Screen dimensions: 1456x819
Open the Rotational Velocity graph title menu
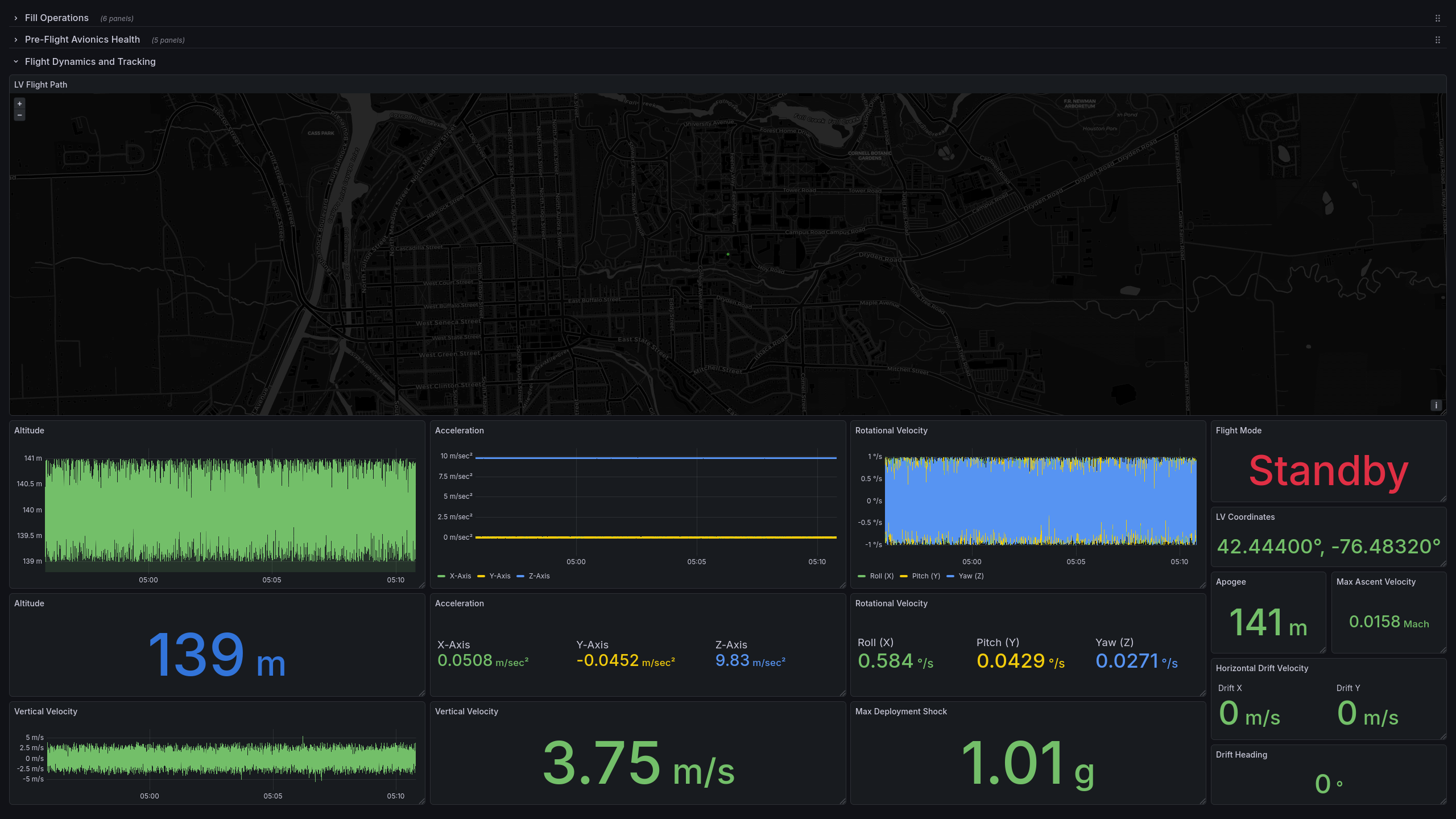891,431
